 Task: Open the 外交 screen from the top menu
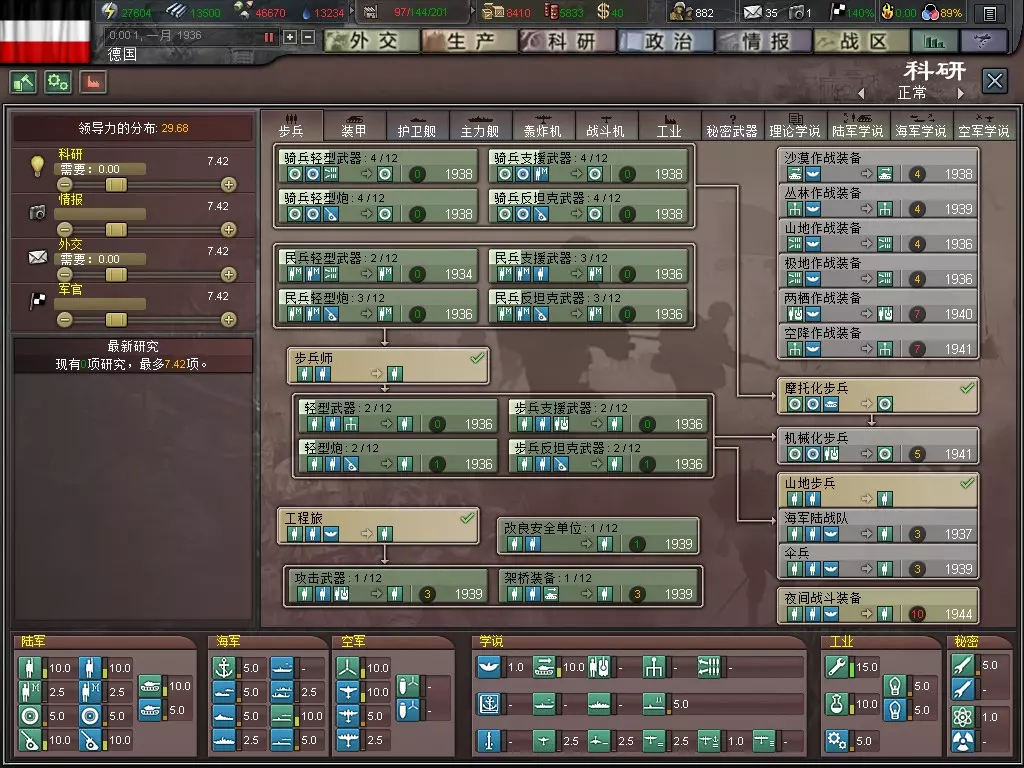click(x=372, y=41)
